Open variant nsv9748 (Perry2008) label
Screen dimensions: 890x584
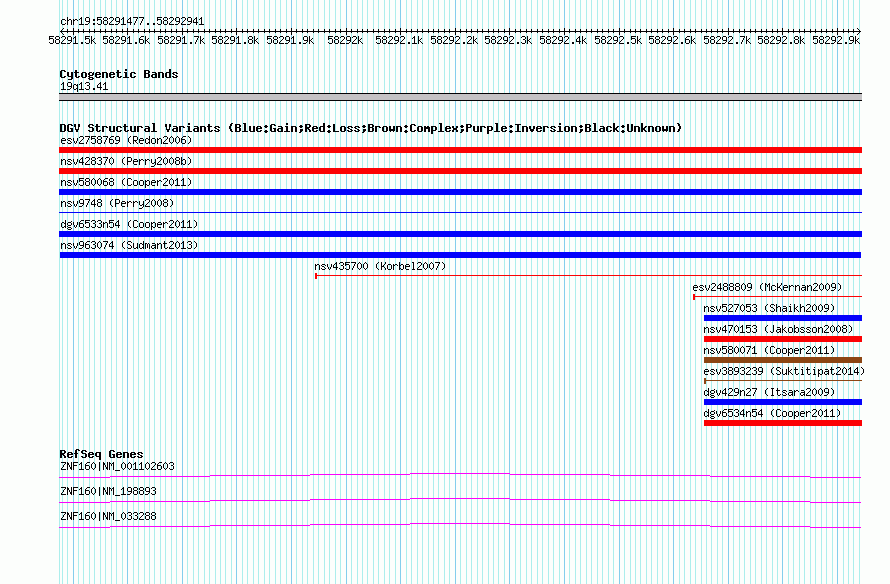tap(117, 203)
